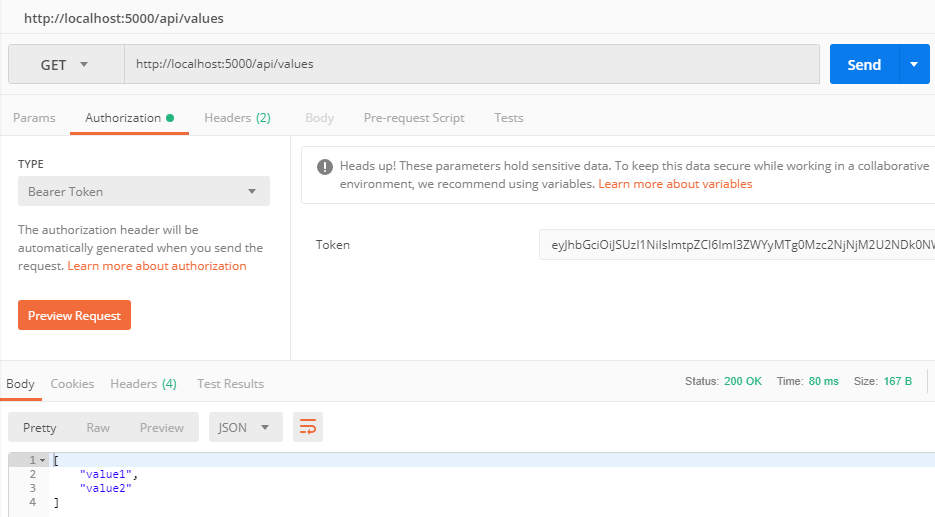Screen dimensions: 935x517
Task: Select the Authorization tab
Action: coord(123,118)
